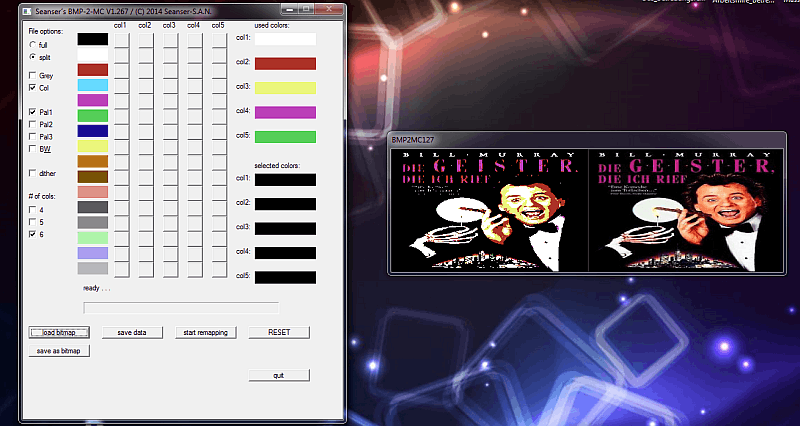Click used colors col4 purple swatch
Image resolution: width=800 pixels, height=426 pixels.
(x=285, y=113)
